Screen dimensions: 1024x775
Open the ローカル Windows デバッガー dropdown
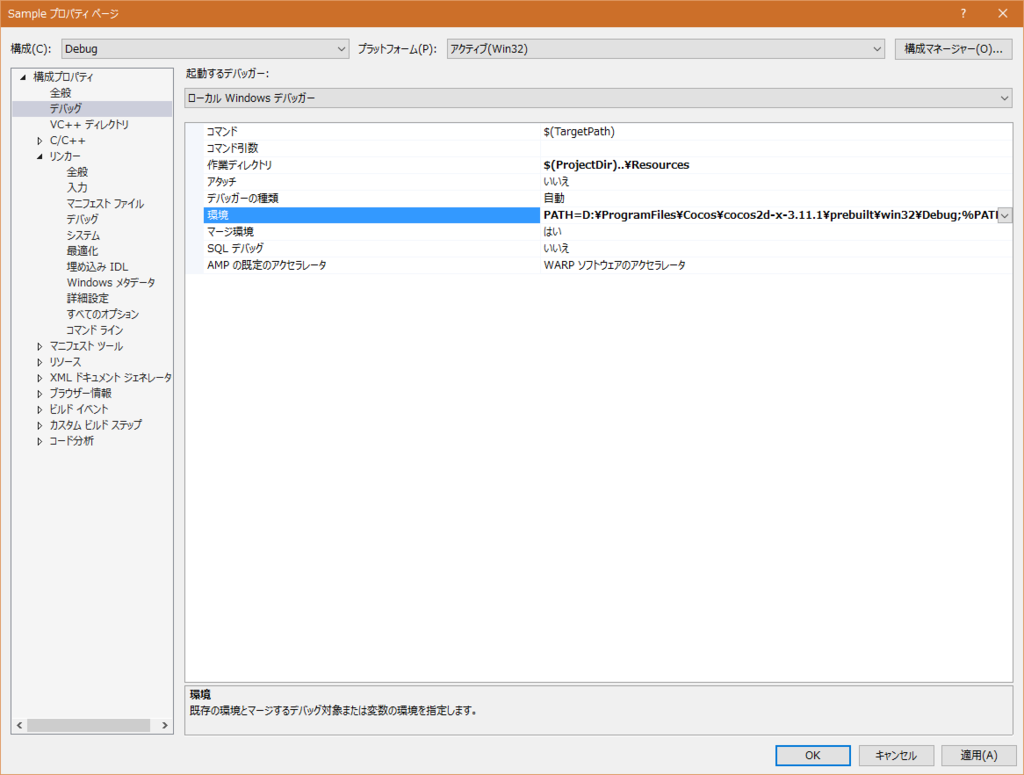[x=598, y=98]
